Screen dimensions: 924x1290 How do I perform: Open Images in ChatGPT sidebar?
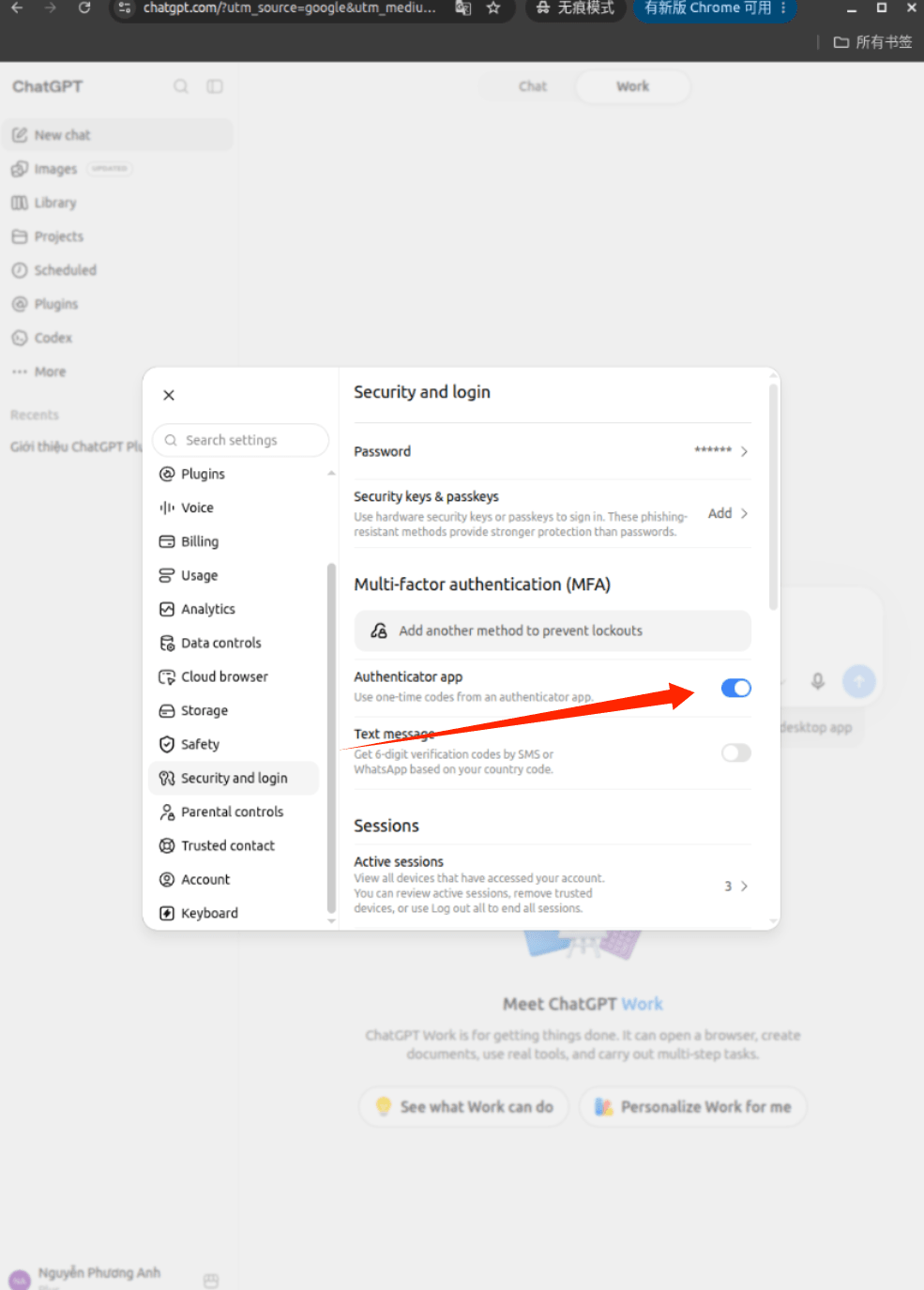[x=55, y=169]
